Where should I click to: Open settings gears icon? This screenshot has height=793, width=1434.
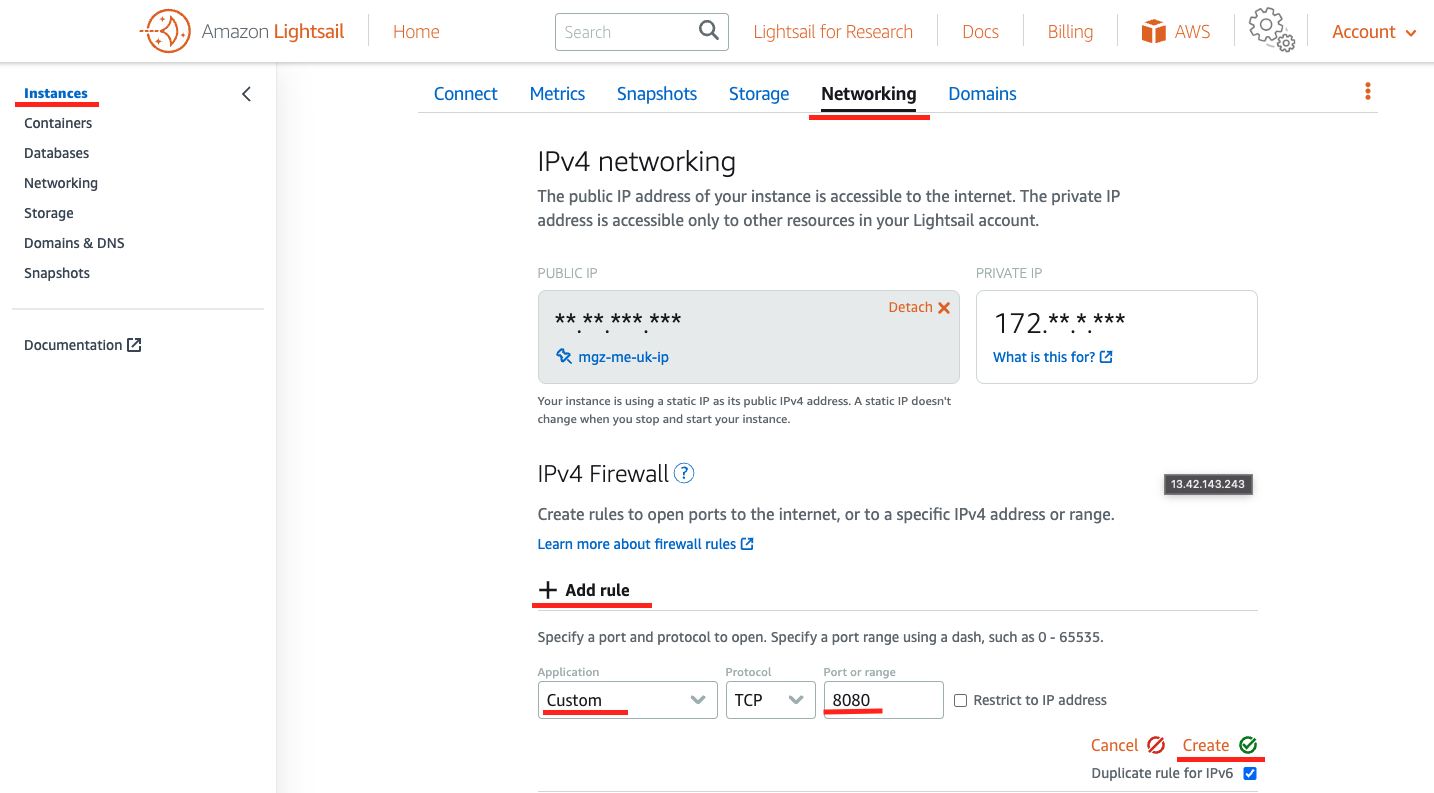[x=1272, y=30]
